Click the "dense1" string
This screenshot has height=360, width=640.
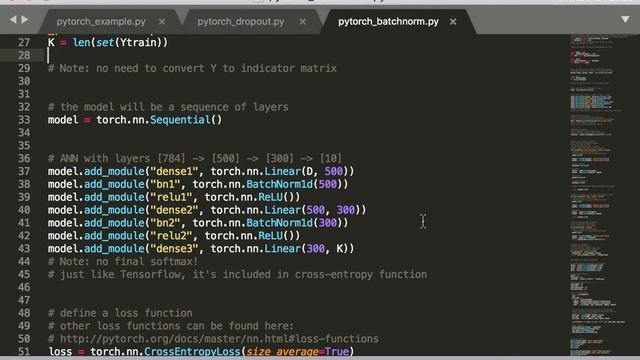click(x=174, y=171)
